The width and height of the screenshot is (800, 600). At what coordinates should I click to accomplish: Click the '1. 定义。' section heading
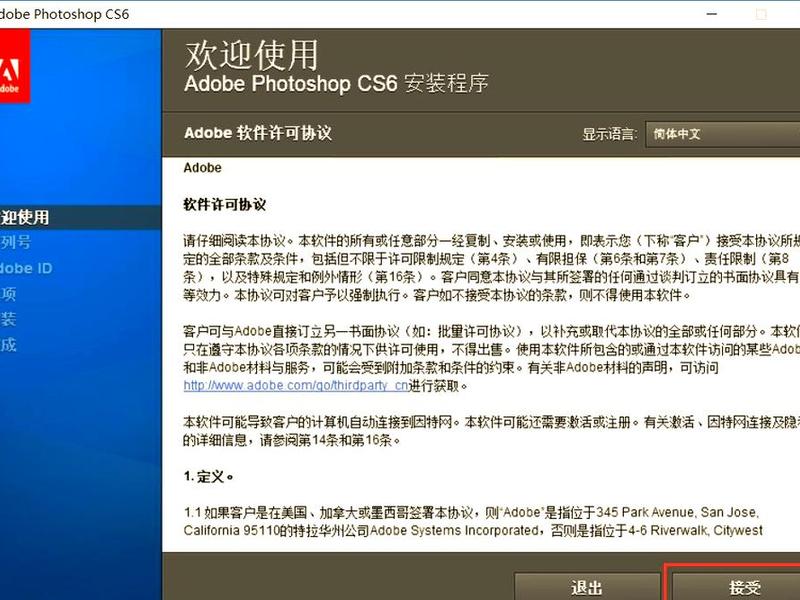pyautogui.click(x=209, y=477)
